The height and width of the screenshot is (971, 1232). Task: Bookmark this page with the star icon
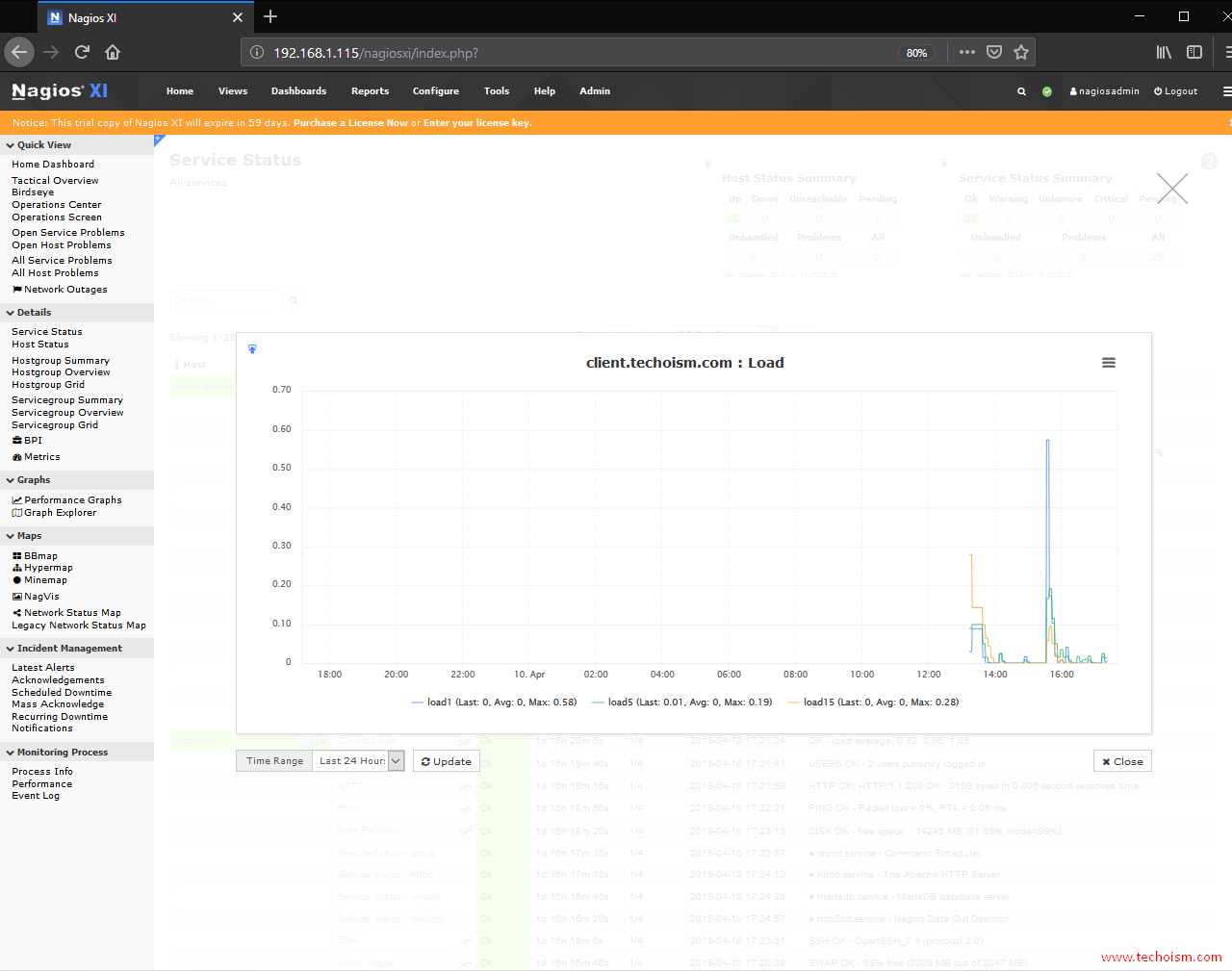pyautogui.click(x=1021, y=52)
